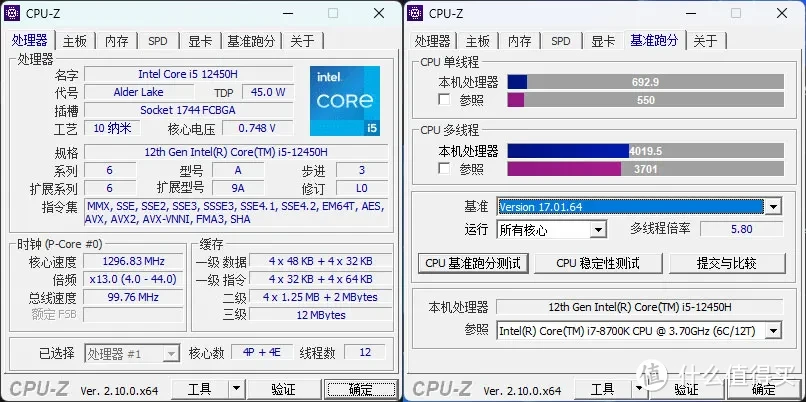The height and width of the screenshot is (402, 806).
Task: Click 确定 button in right window
Action: click(x=764, y=389)
